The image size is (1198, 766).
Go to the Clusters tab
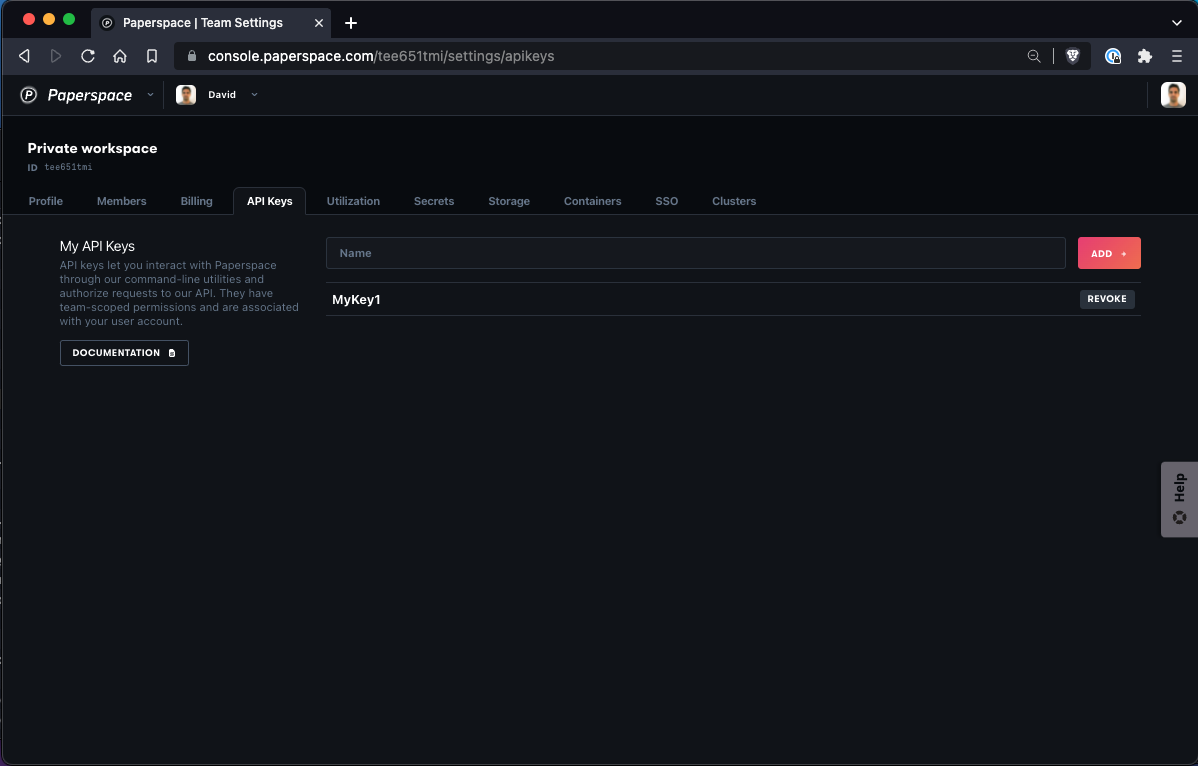pyautogui.click(x=734, y=201)
